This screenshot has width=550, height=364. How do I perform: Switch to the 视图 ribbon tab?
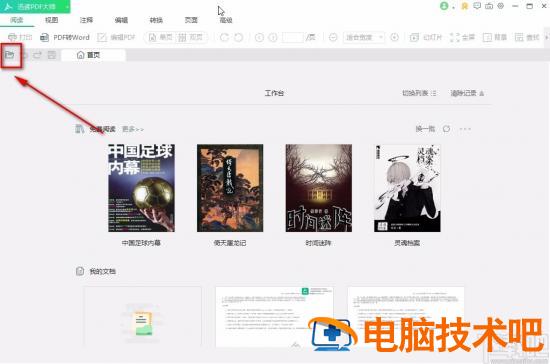[52, 20]
